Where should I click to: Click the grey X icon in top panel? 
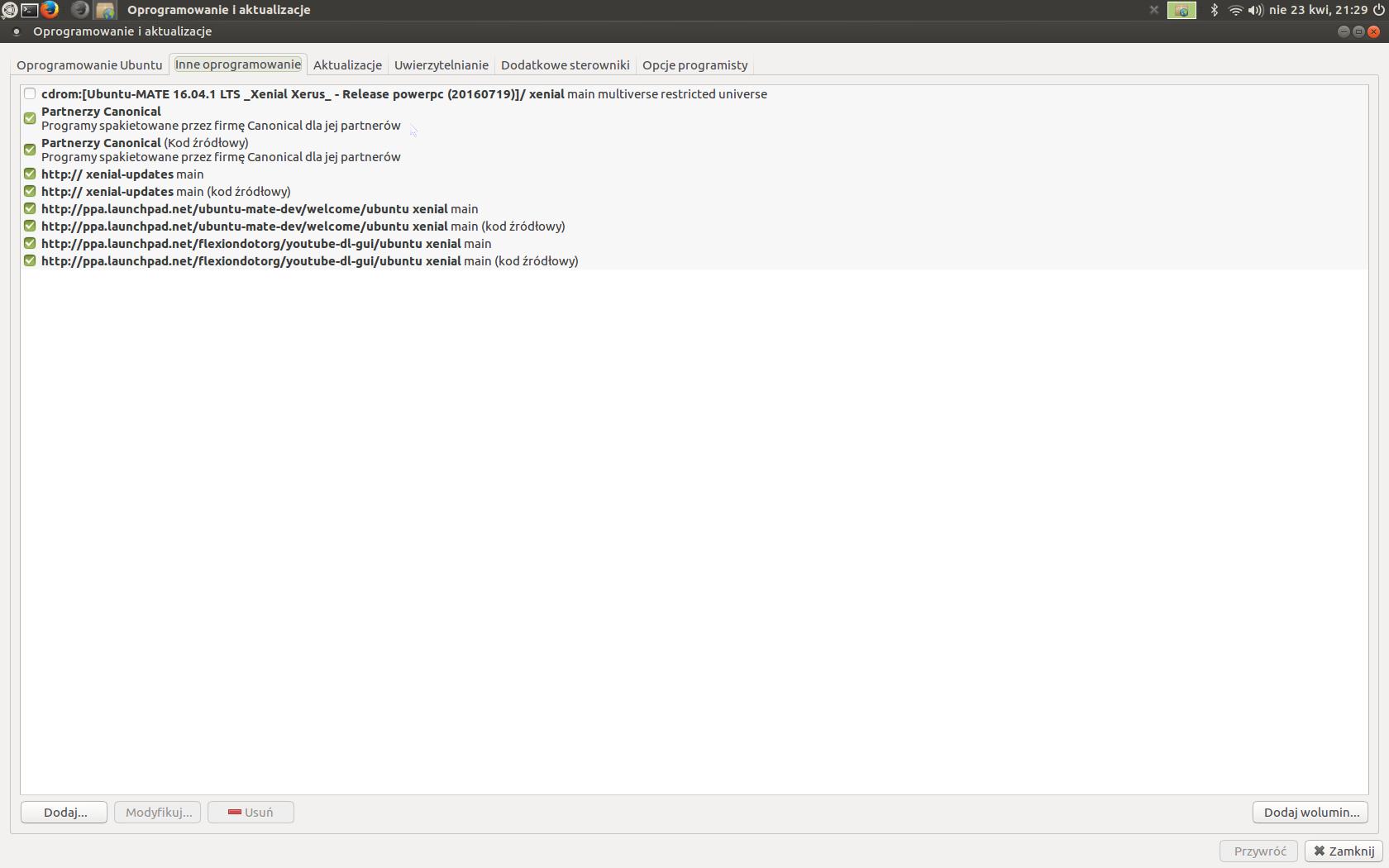[1154, 10]
